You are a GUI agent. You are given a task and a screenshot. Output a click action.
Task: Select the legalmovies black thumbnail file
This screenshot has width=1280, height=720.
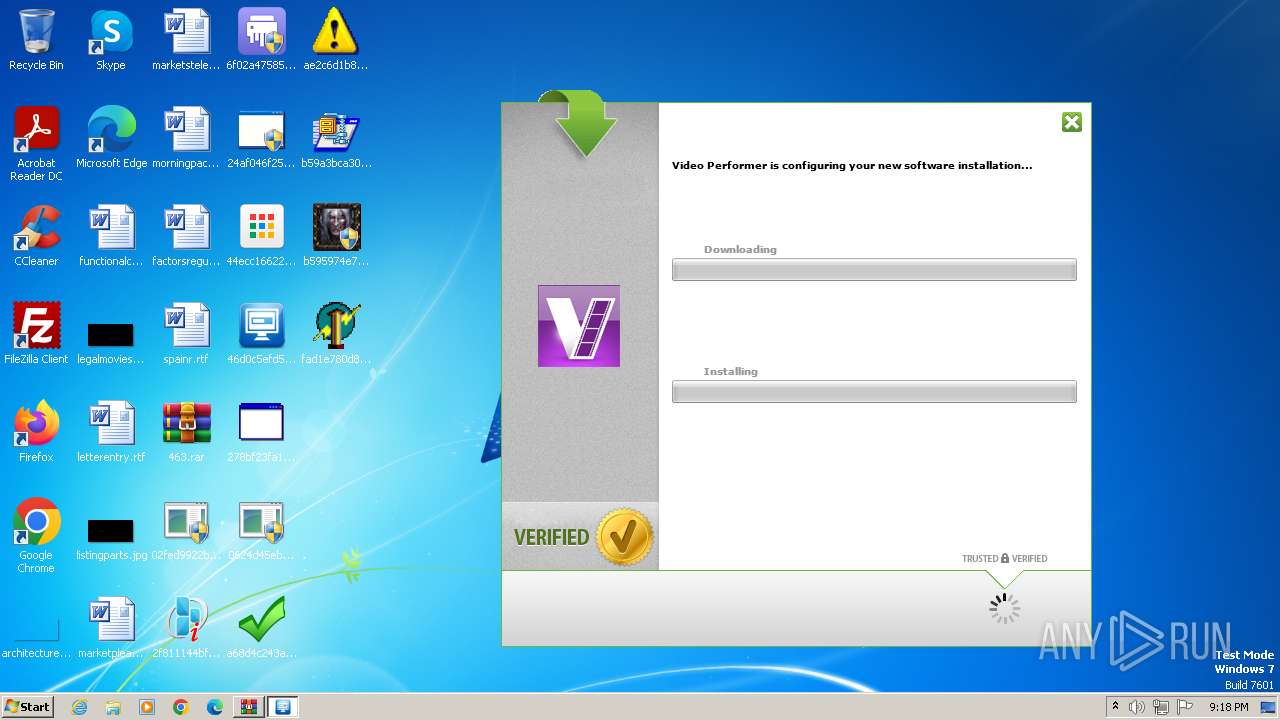pyautogui.click(x=111, y=341)
